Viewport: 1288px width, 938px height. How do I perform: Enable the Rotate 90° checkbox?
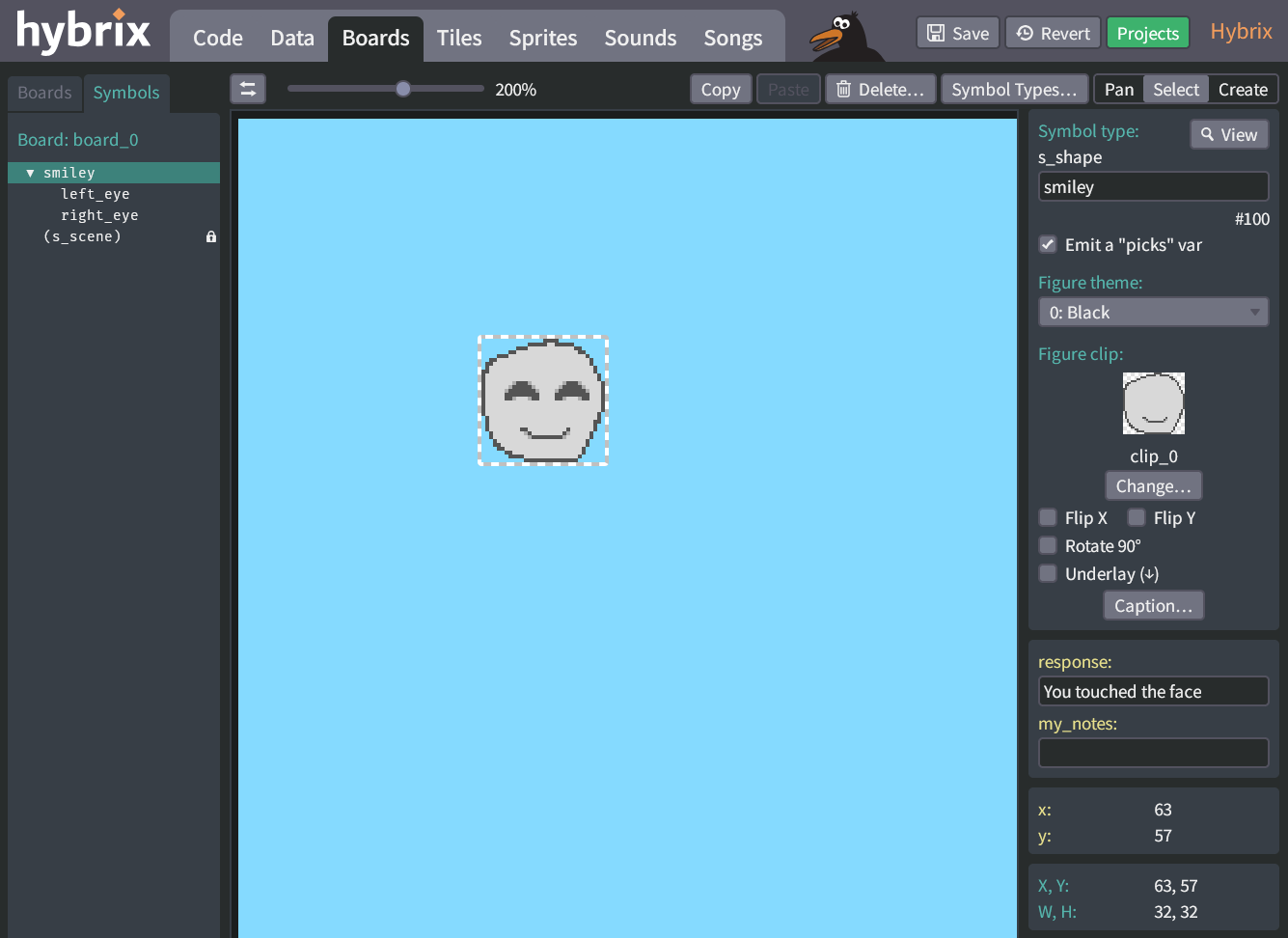coord(1048,545)
